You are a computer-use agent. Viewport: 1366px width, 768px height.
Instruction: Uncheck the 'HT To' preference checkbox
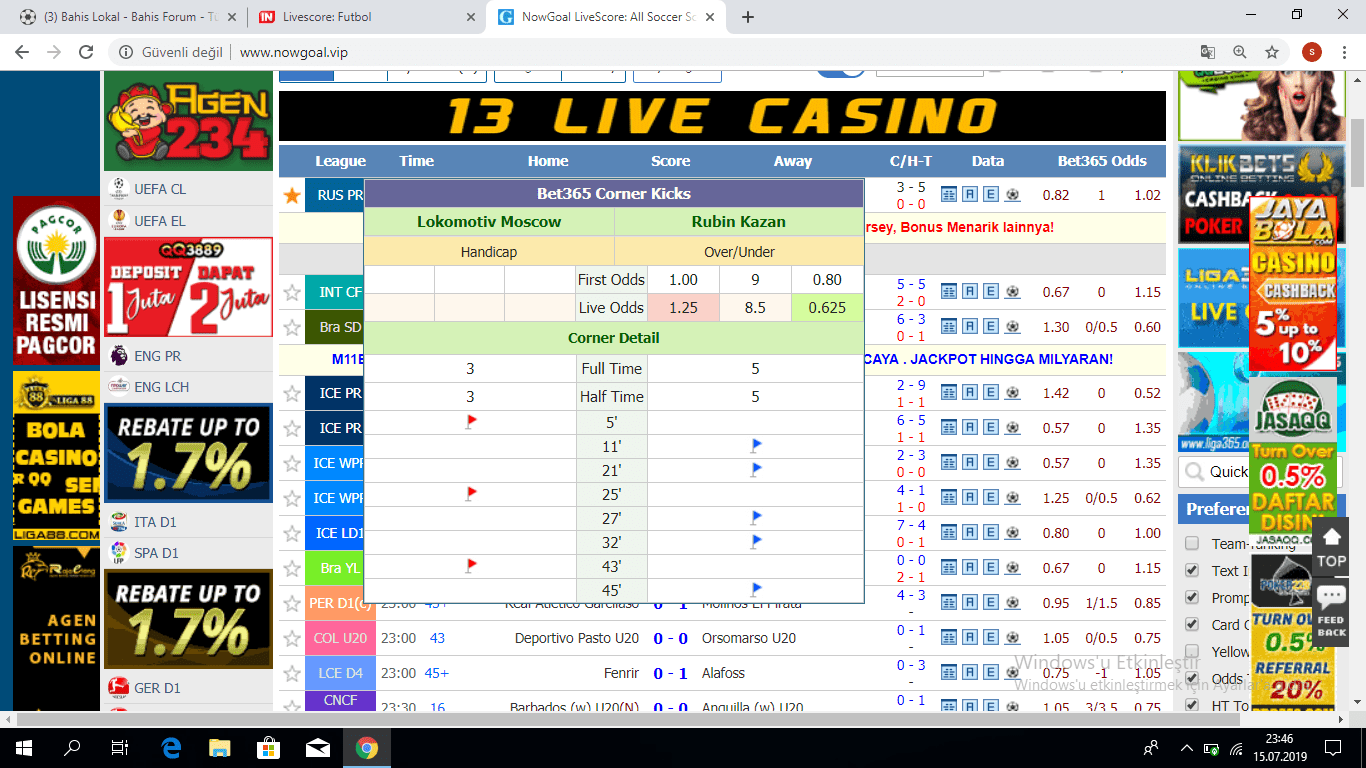pos(1192,705)
